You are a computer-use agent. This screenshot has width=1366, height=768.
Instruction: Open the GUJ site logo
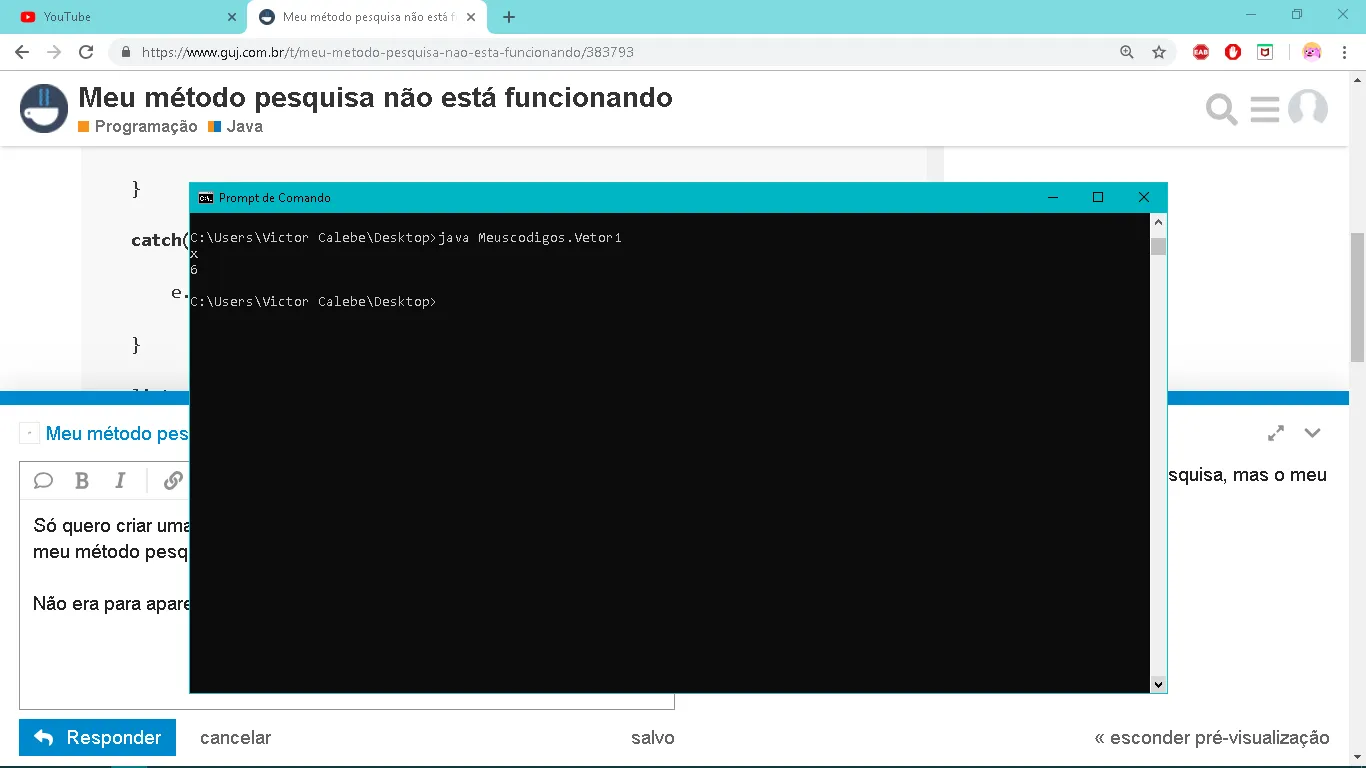(44, 108)
